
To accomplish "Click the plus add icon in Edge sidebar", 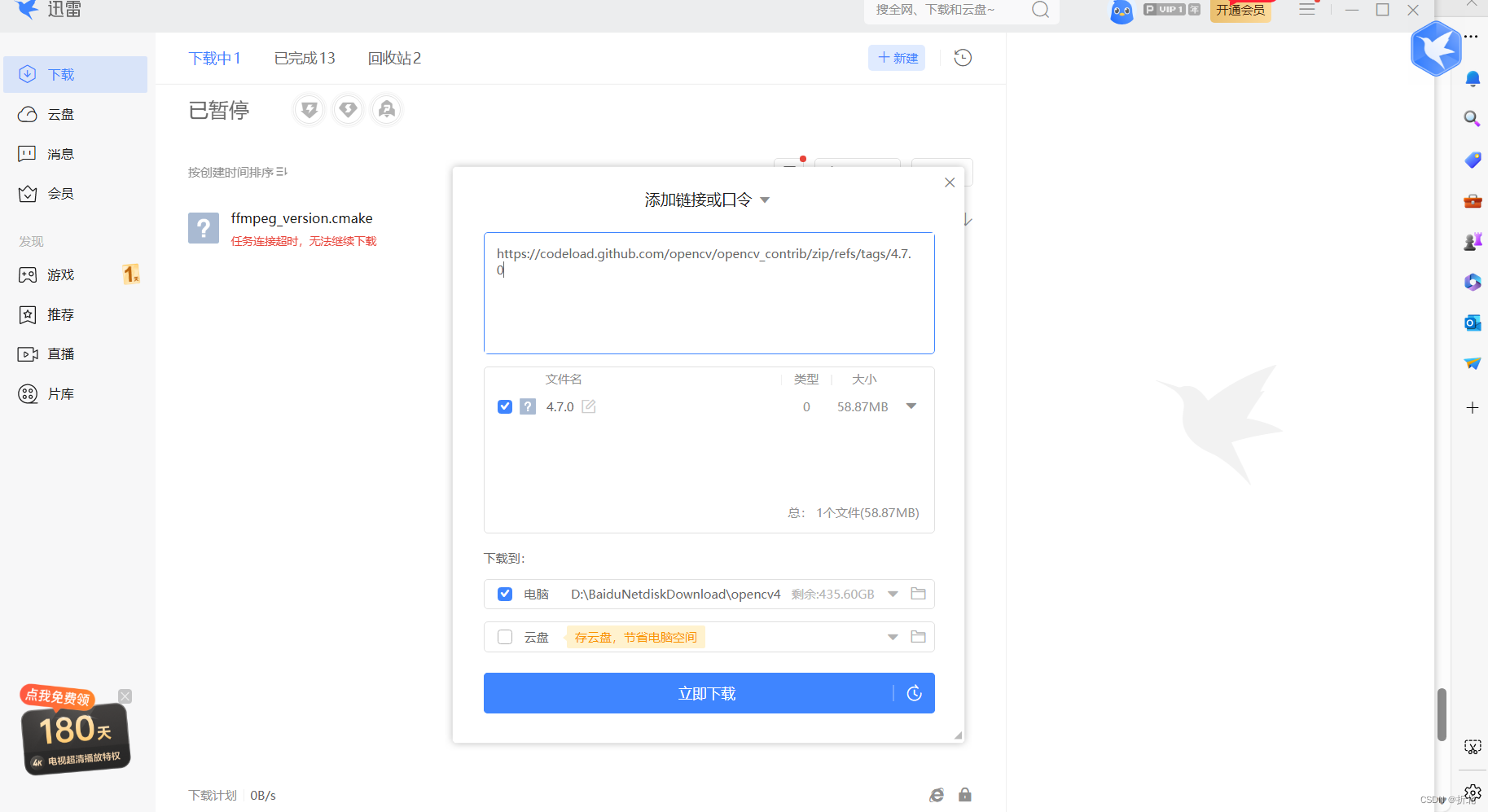I will point(1473,407).
